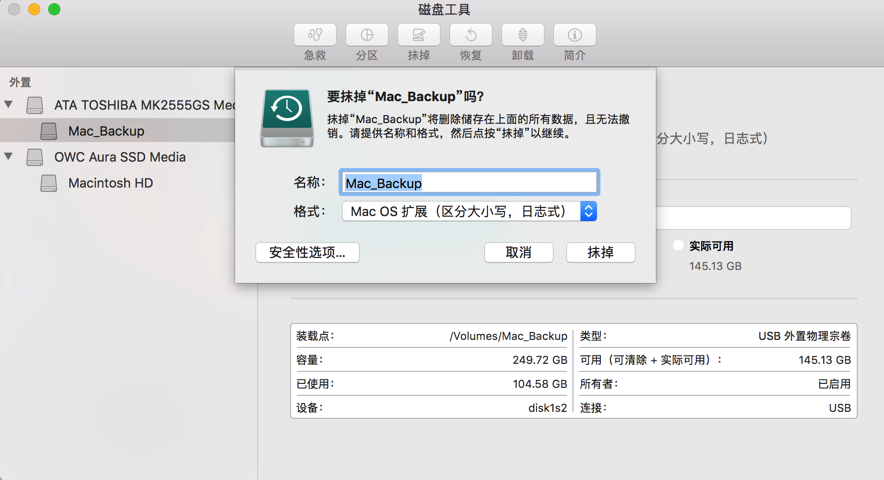884x480 pixels.
Task: Click the yellow minimize window button
Action: tap(34, 9)
